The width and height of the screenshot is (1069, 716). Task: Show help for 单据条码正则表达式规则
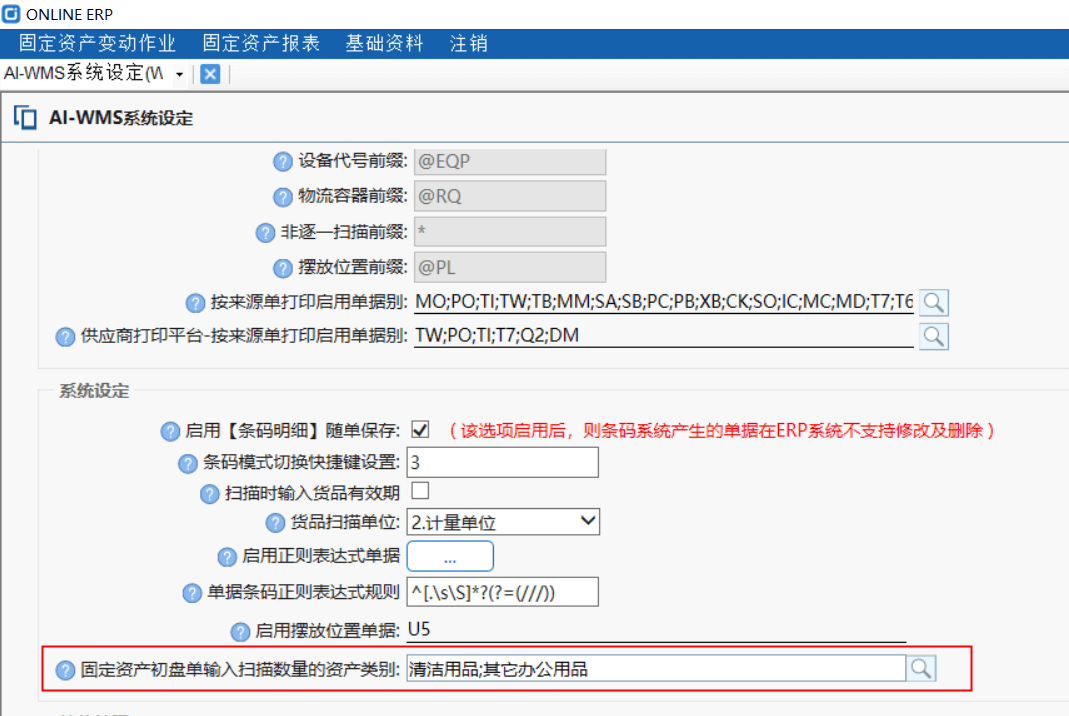[x=192, y=593]
